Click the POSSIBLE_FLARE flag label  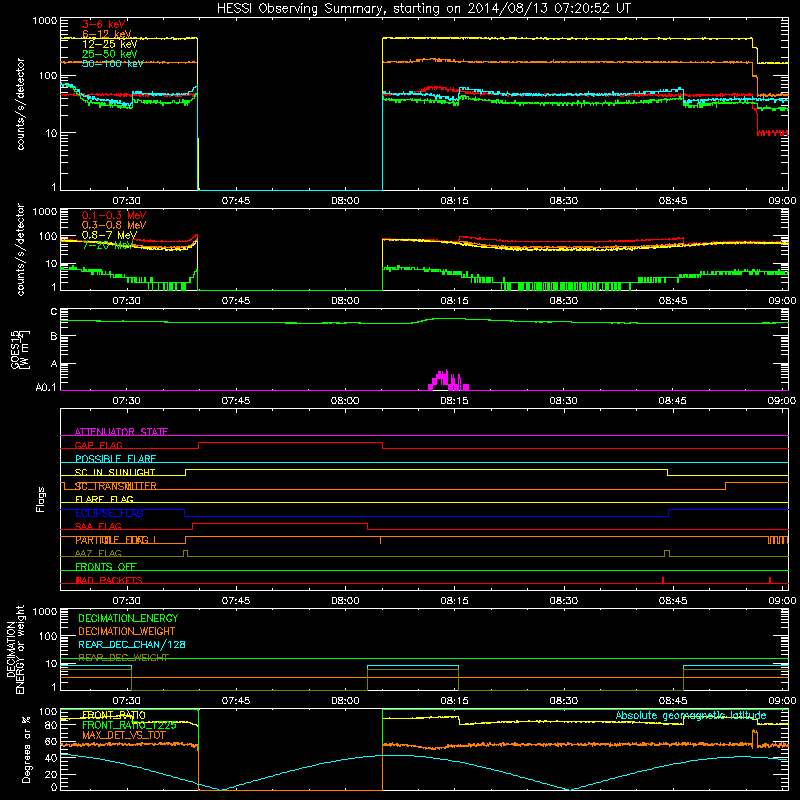click(115, 459)
